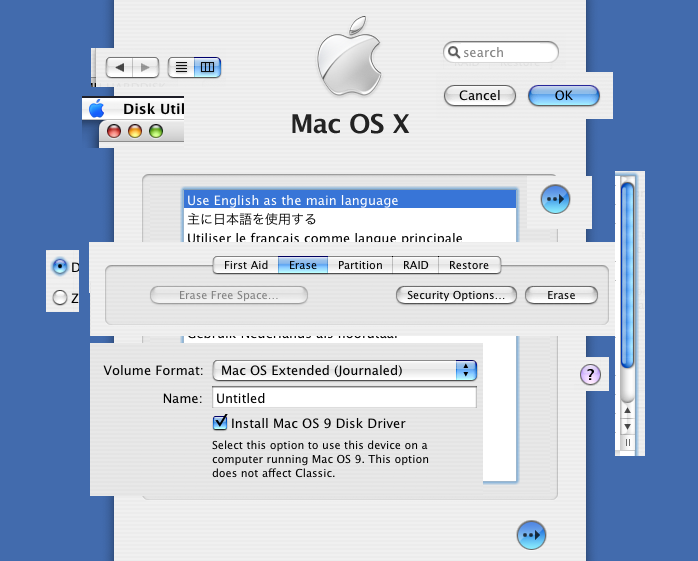Switch to list view icon
Image resolution: width=698 pixels, height=561 pixels.
click(181, 67)
